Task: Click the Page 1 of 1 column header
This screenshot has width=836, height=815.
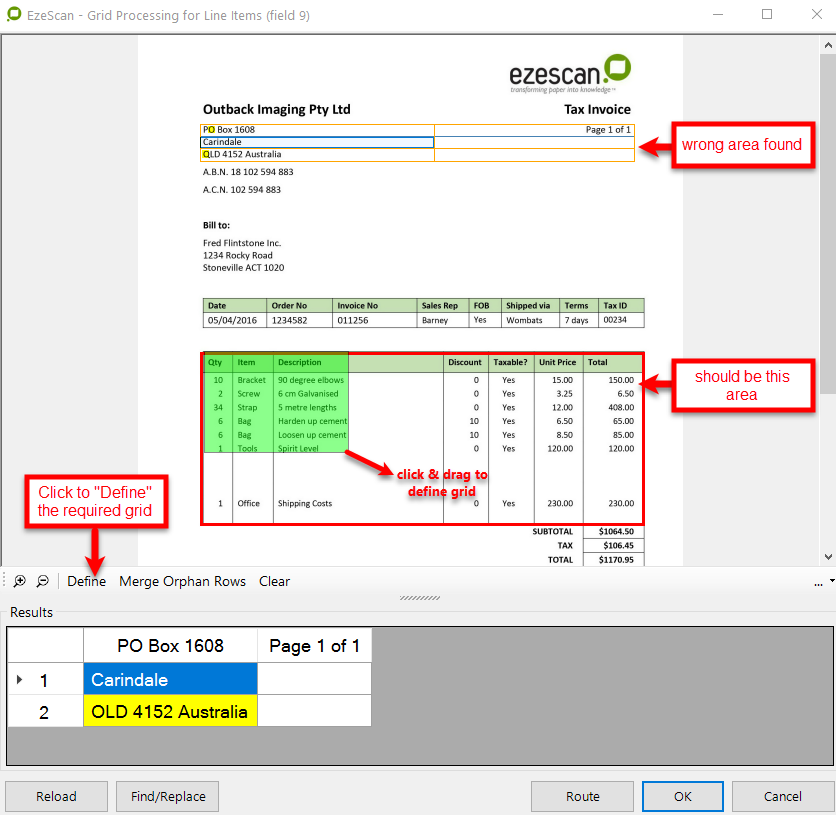Action: 314,646
